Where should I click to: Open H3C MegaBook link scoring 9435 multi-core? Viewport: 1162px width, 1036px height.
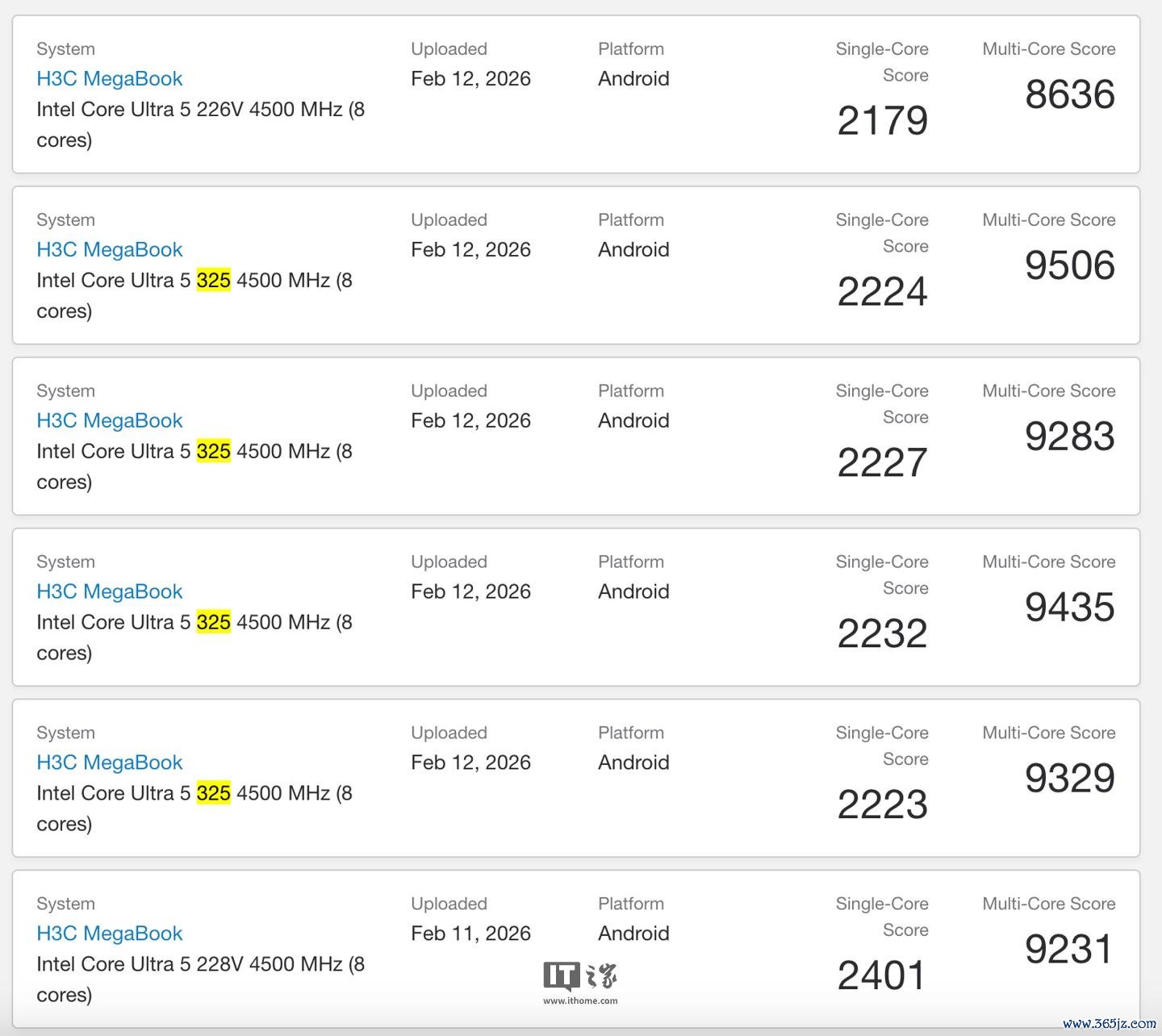coord(110,591)
